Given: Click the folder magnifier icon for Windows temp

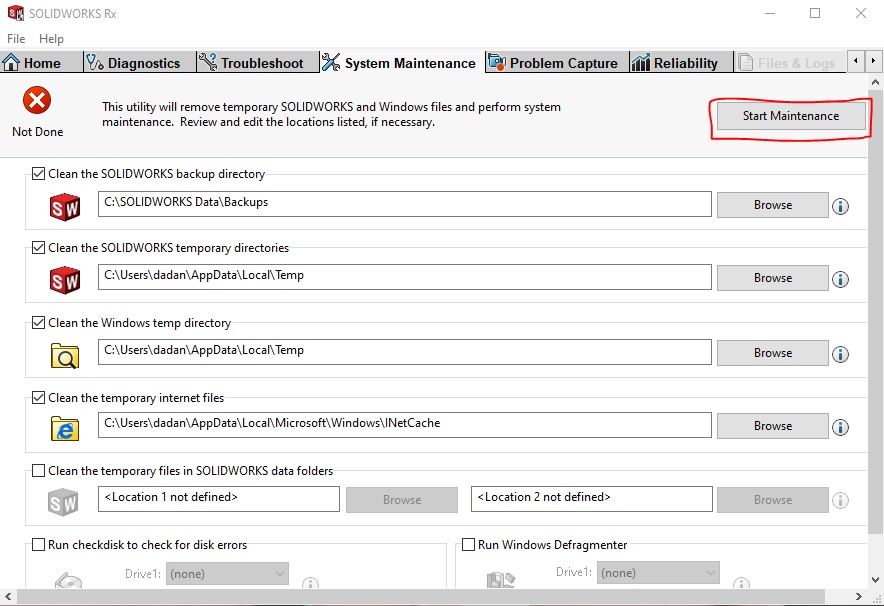Looking at the screenshot, I should coord(65,356).
